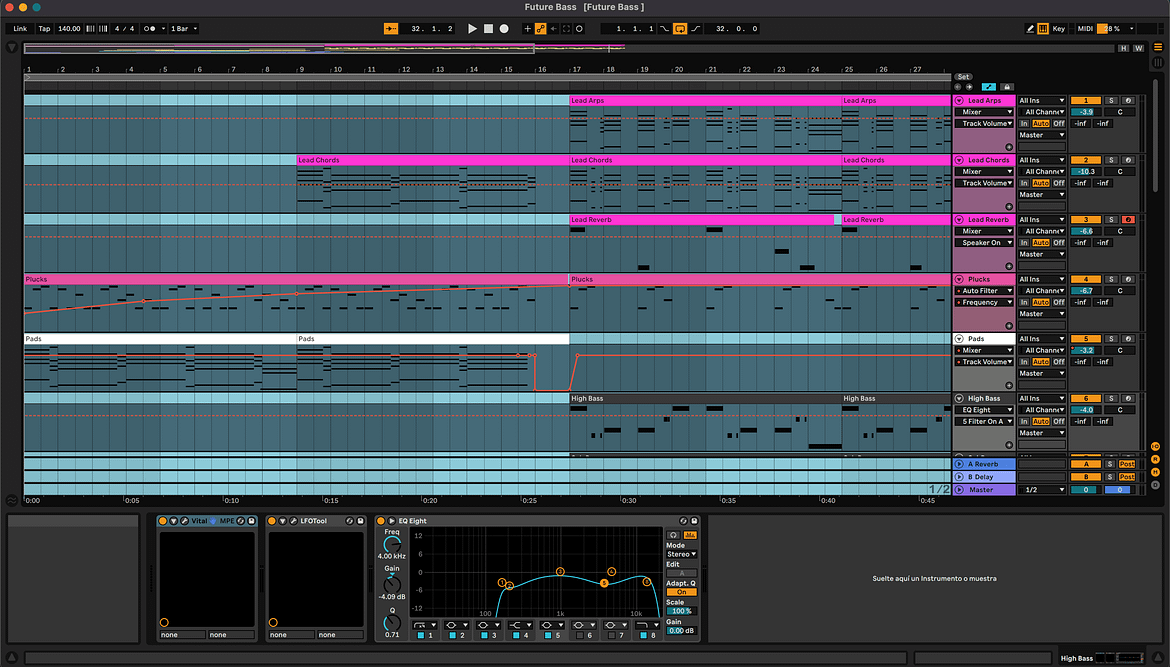The image size is (1170, 667).
Task: Click the Follow playback arrow button
Action: click(391, 29)
